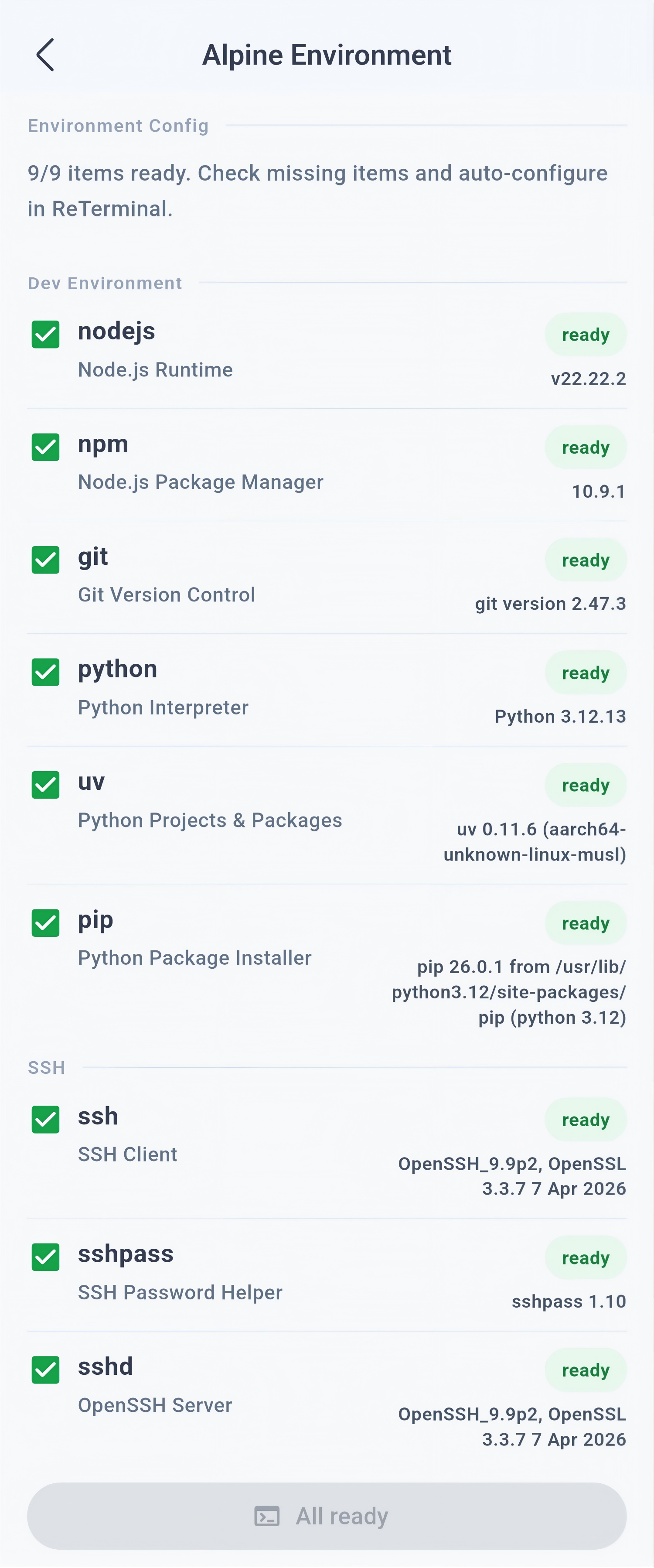Click the ready badge for ssh
This screenshot has height=1568, width=654.
(x=585, y=1120)
